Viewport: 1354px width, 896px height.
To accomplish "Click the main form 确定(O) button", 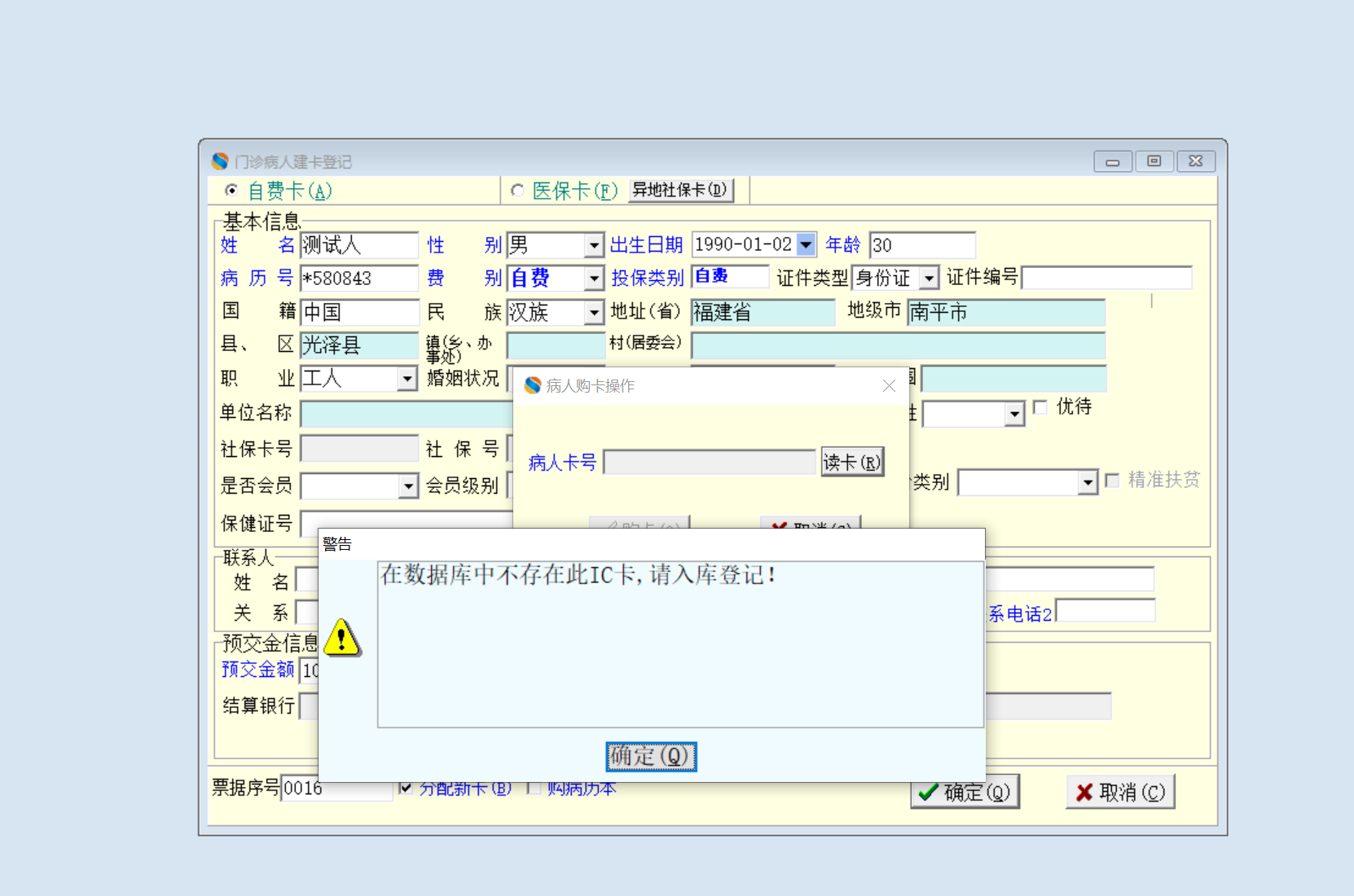I will (x=965, y=792).
